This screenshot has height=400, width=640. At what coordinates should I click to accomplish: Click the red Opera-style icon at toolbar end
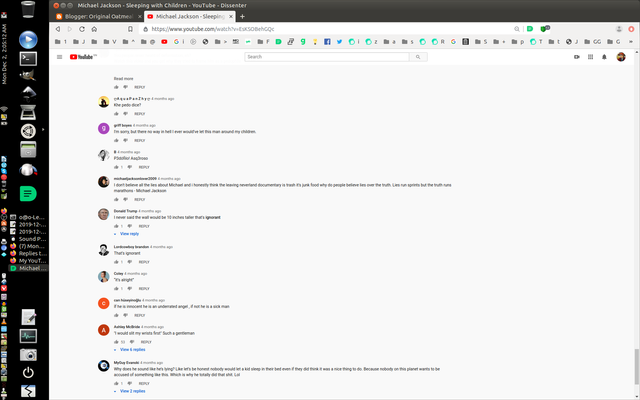631,29
